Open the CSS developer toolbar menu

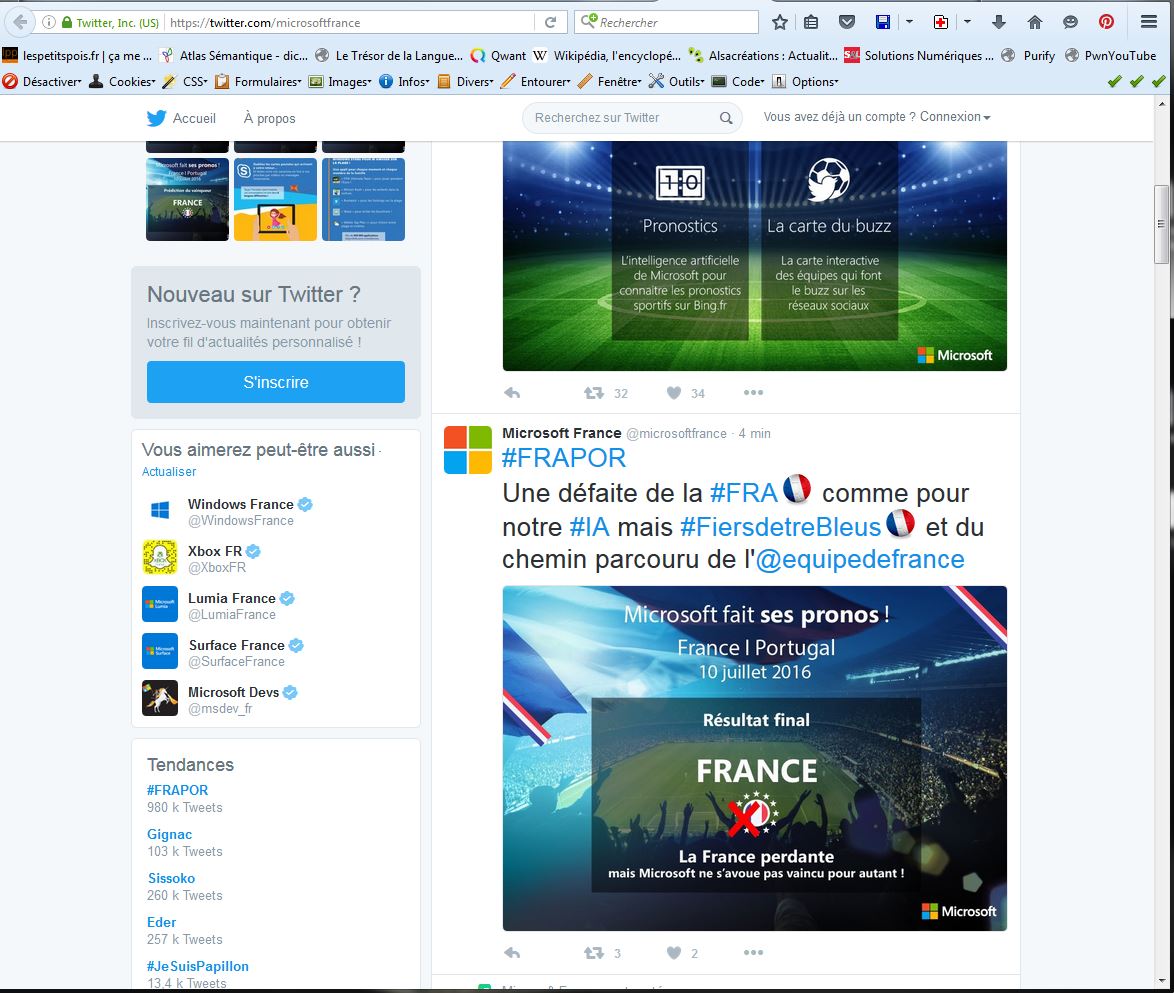[x=185, y=82]
